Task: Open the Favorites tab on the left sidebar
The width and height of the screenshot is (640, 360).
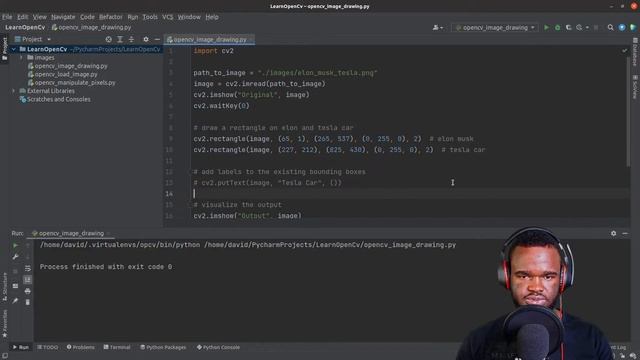Action: [x=4, y=323]
